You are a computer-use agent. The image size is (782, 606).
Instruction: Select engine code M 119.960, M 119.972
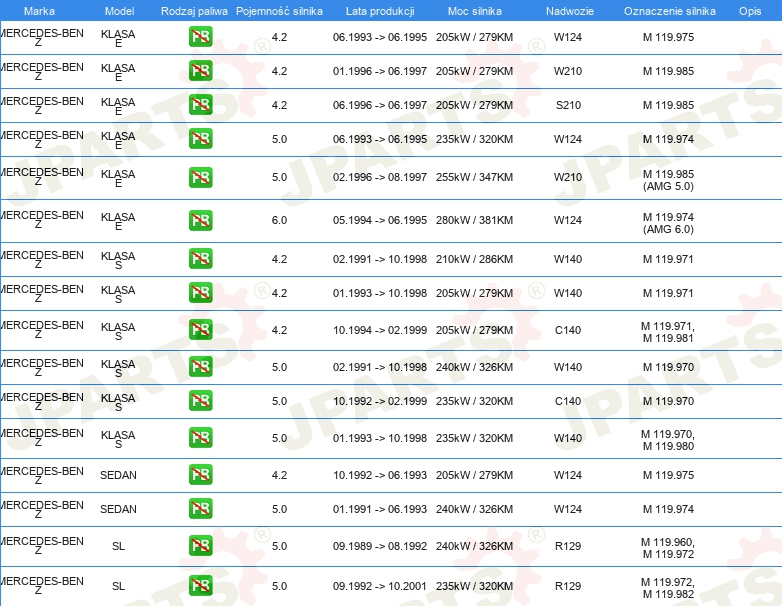click(668, 548)
